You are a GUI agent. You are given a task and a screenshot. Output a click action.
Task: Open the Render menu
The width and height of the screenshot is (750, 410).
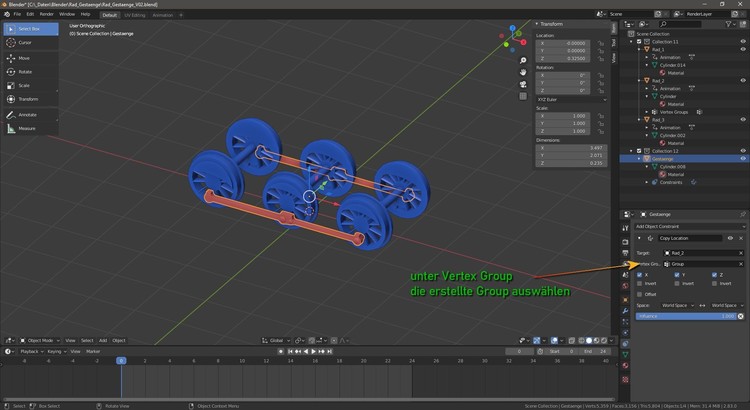46,14
